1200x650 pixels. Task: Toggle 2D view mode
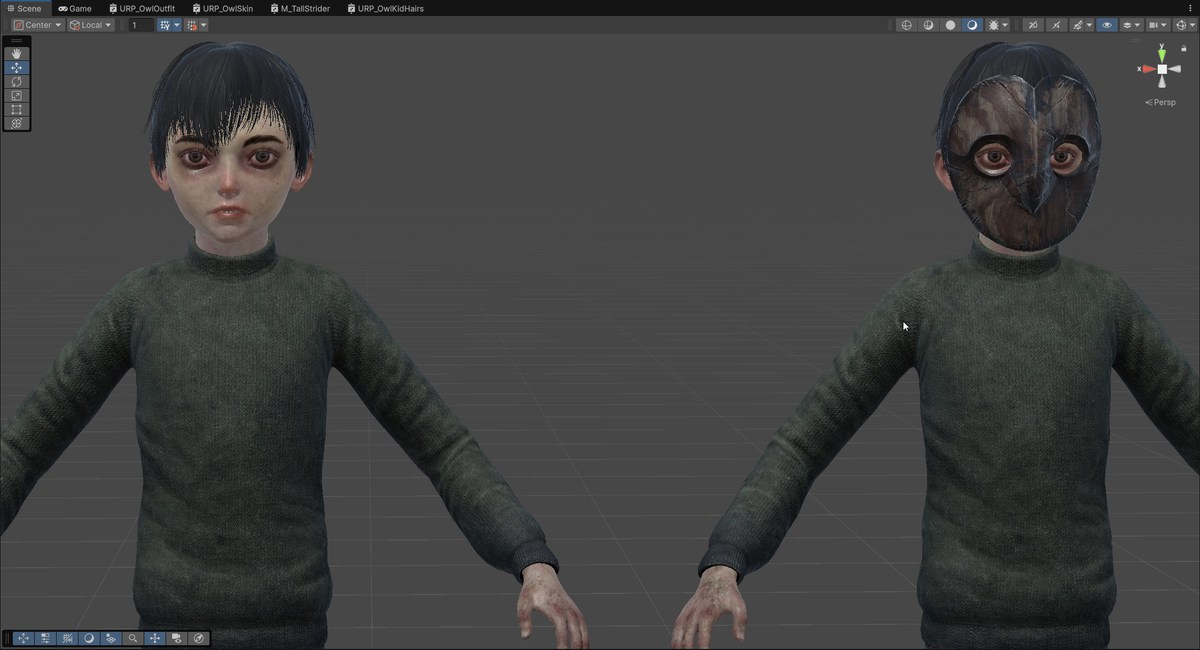(x=1033, y=25)
